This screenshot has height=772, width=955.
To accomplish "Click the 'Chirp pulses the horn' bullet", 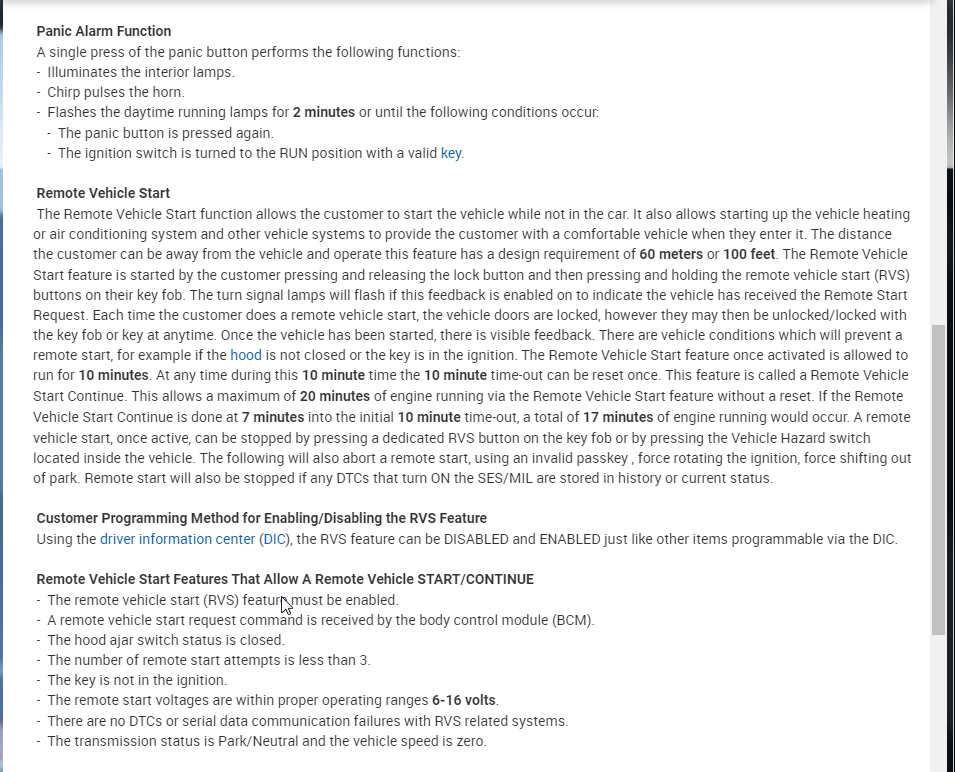I will (x=116, y=92).
